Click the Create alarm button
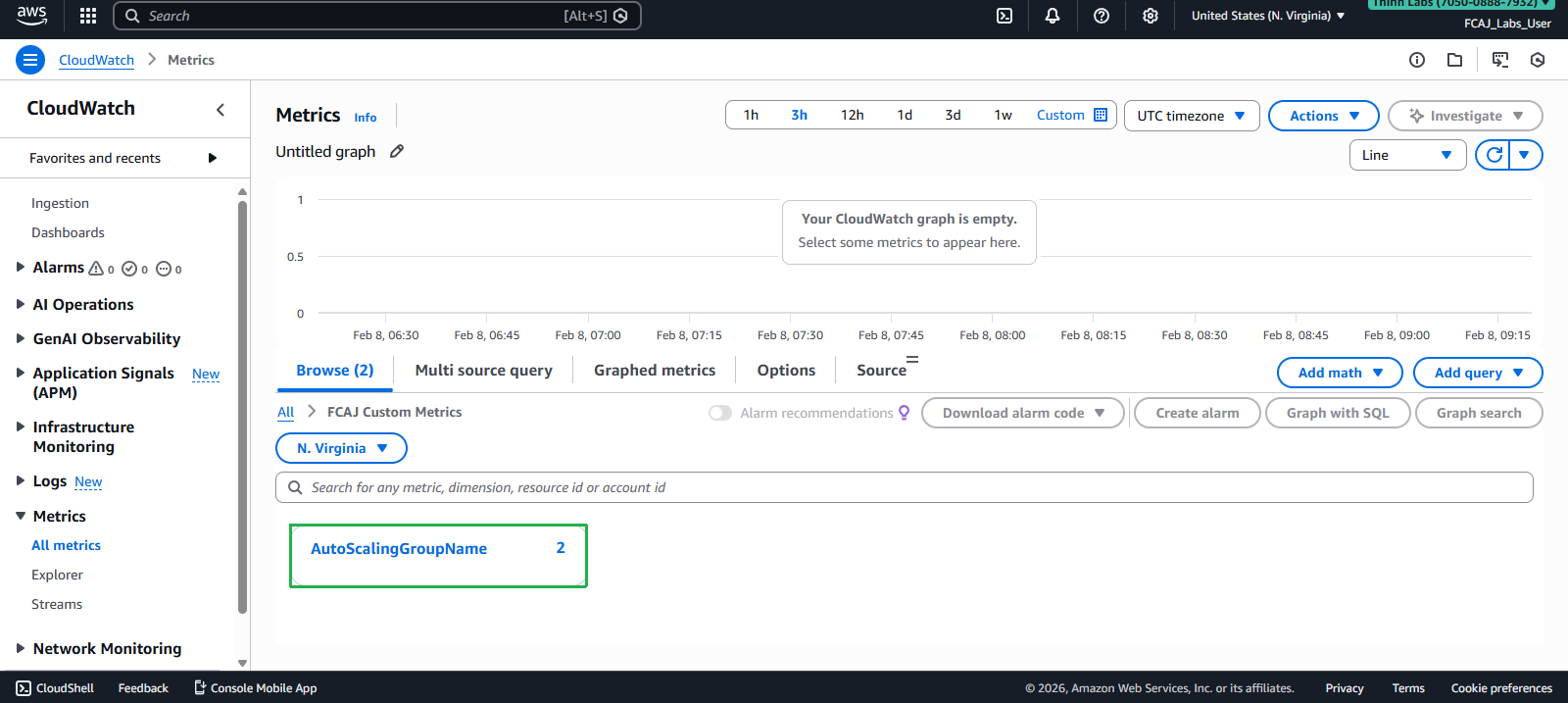The height and width of the screenshot is (703, 1568). point(1197,413)
